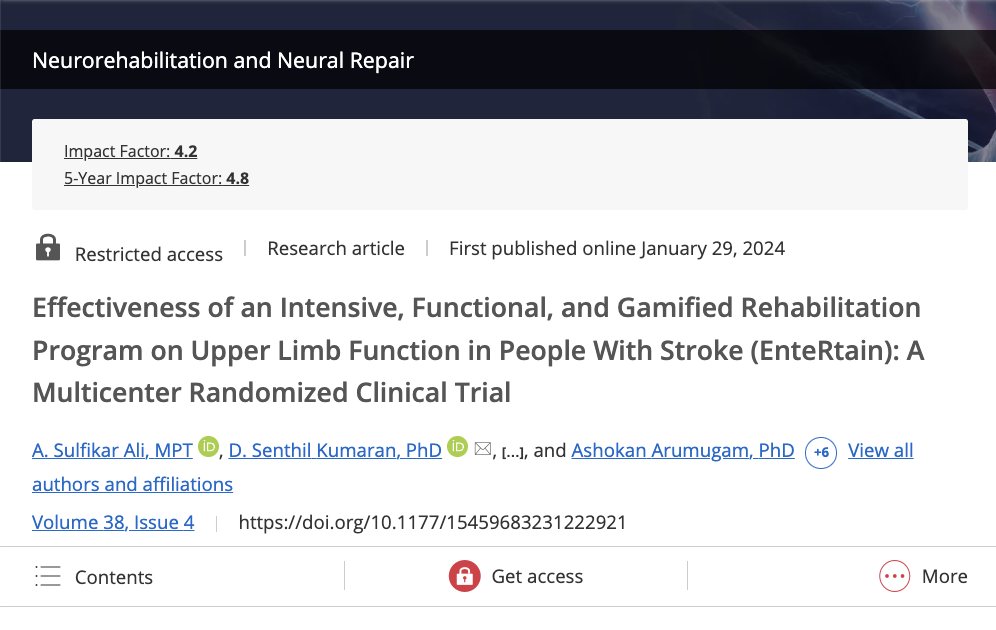
Task: Click the article title heading
Action: click(x=478, y=350)
